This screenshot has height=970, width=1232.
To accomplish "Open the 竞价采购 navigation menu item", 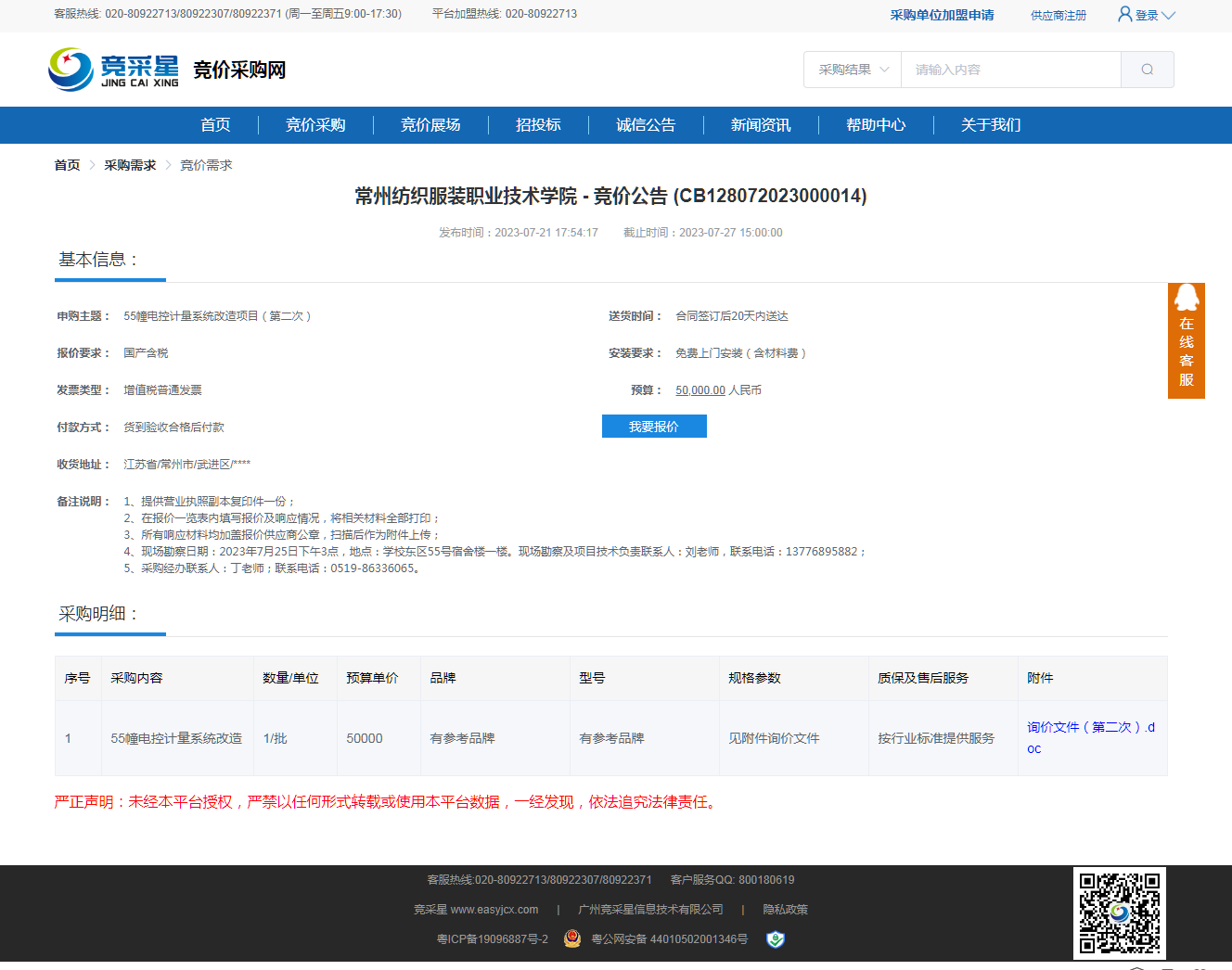I will [x=315, y=125].
